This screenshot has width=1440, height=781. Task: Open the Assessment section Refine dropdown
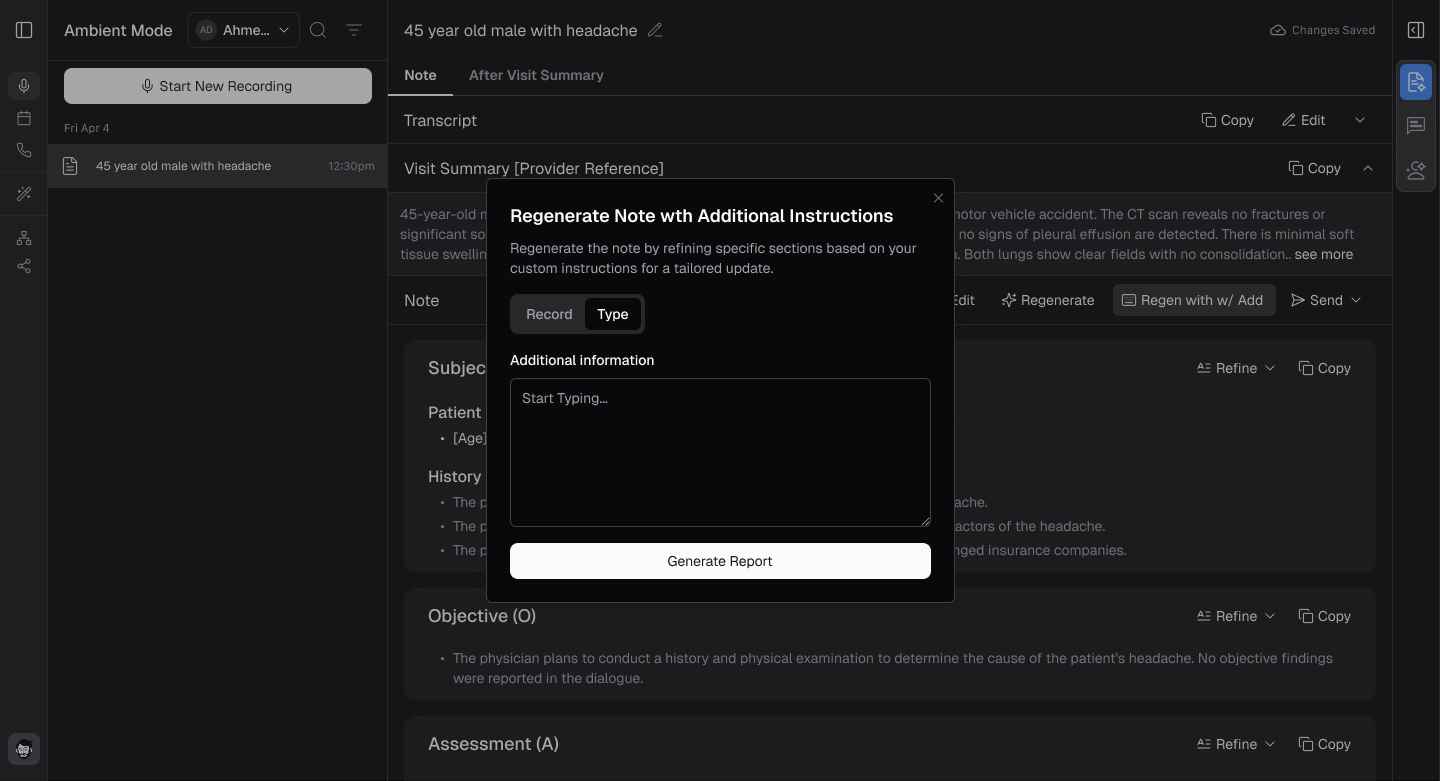click(1236, 744)
